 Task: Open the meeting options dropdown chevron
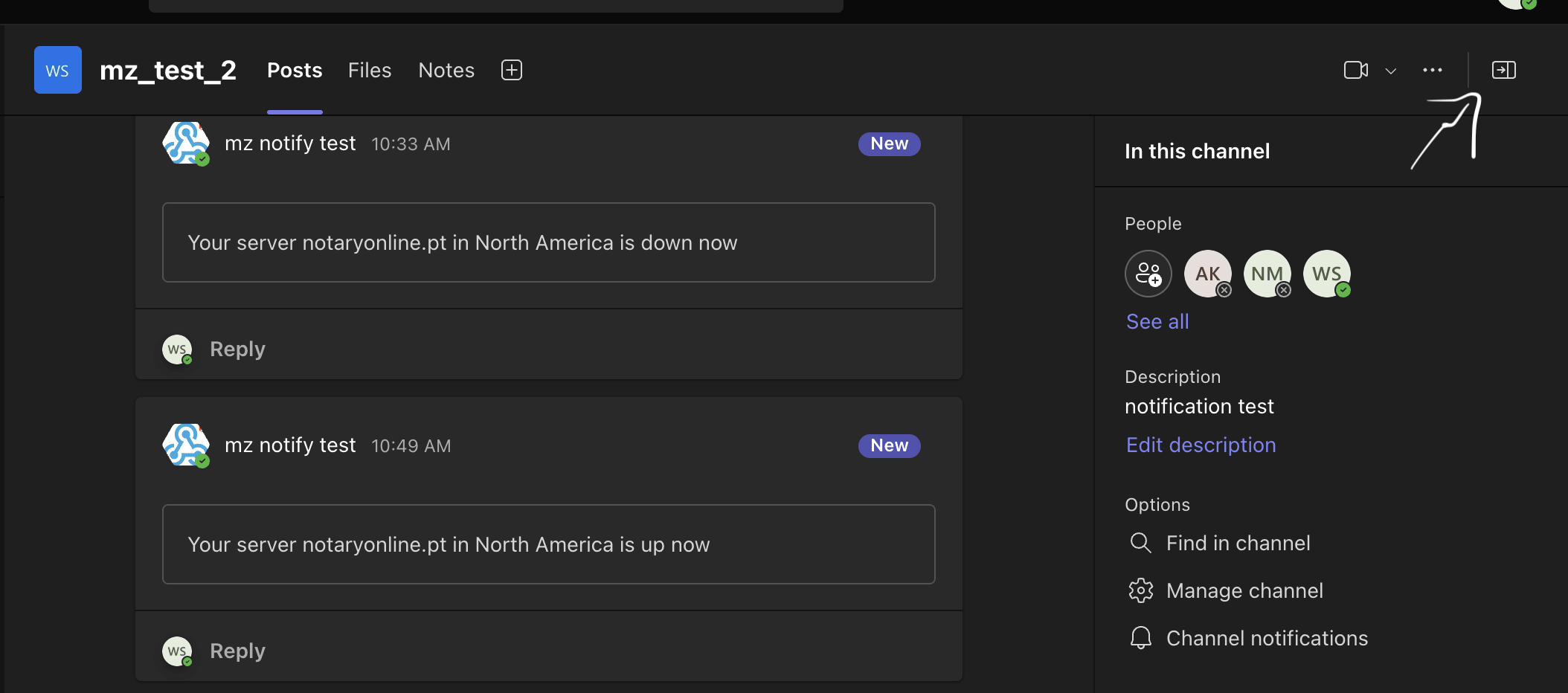(1390, 71)
